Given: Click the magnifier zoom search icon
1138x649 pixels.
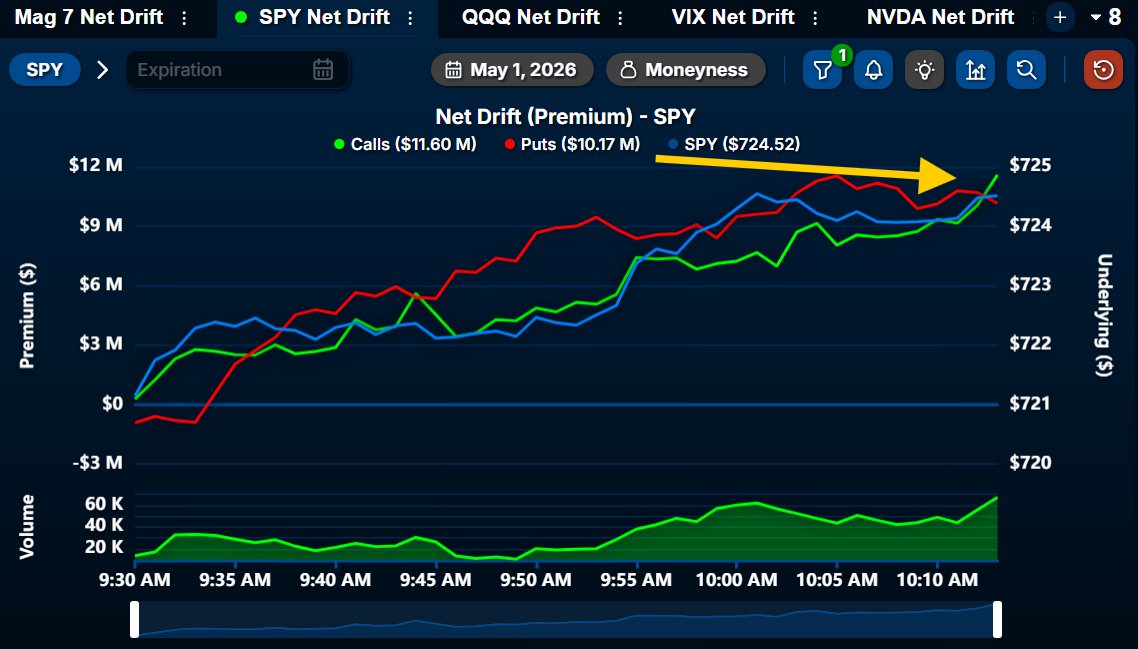Looking at the screenshot, I should tap(1026, 70).
